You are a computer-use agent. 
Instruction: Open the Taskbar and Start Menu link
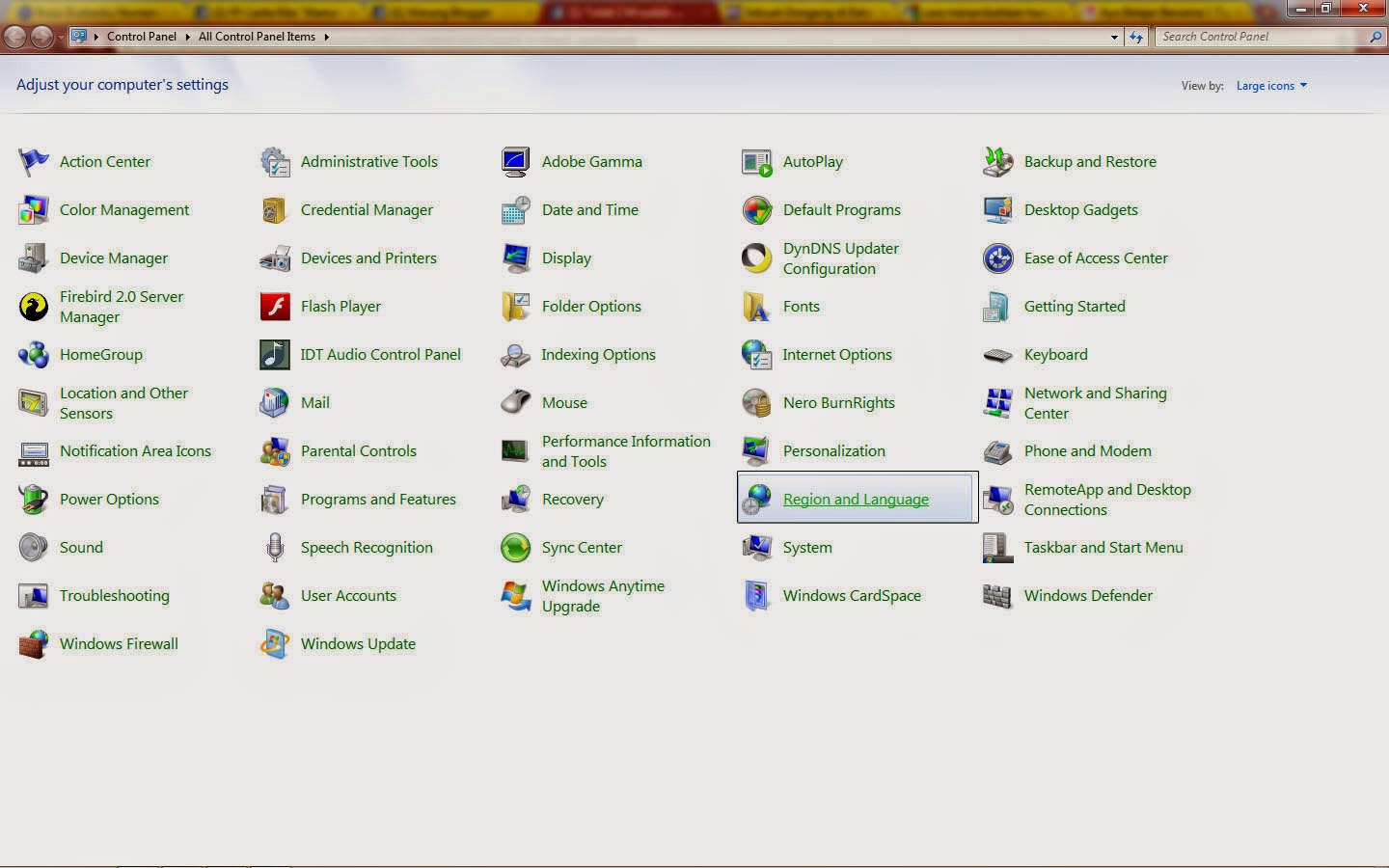click(1103, 548)
